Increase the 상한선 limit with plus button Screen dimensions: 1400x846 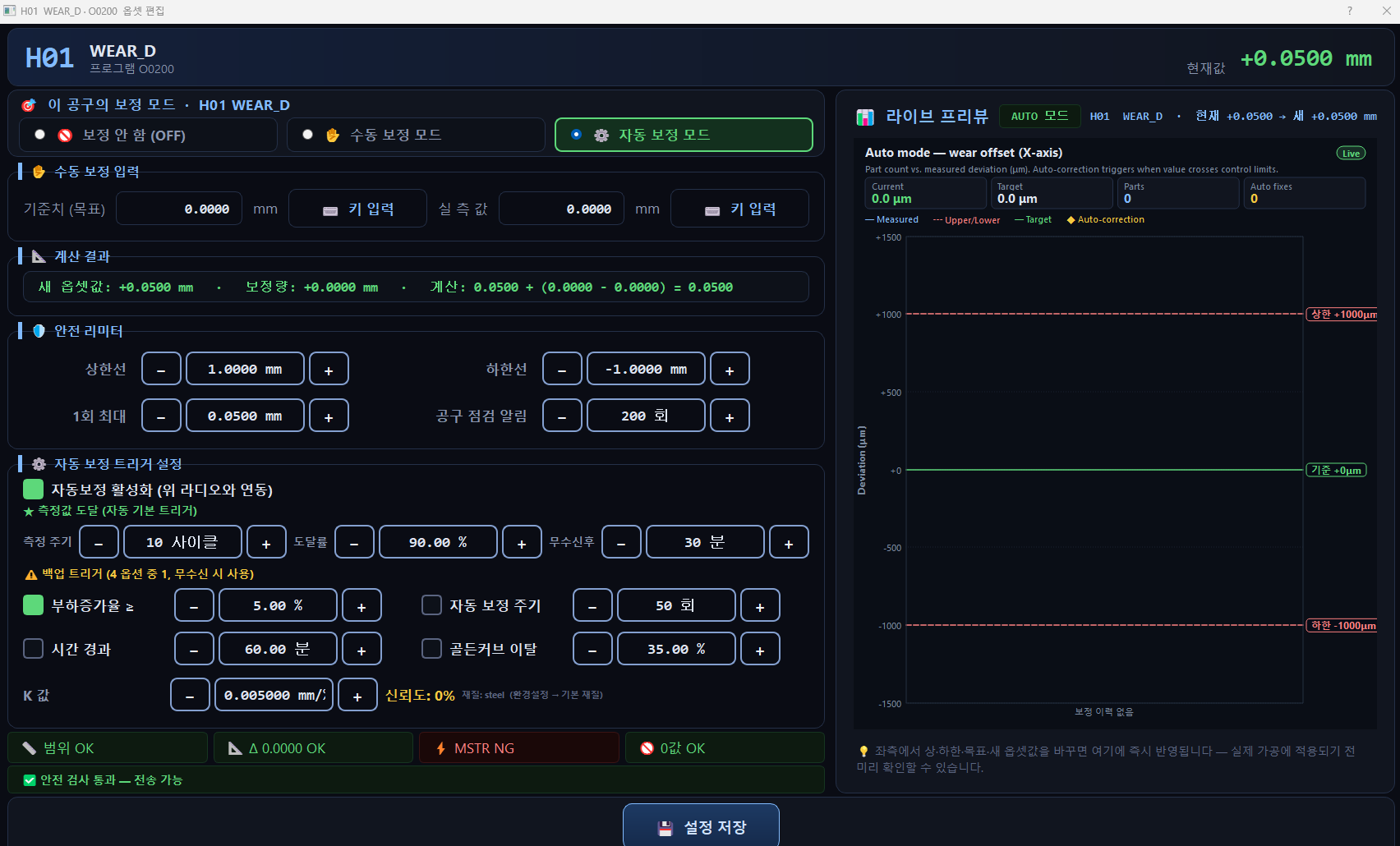(329, 369)
